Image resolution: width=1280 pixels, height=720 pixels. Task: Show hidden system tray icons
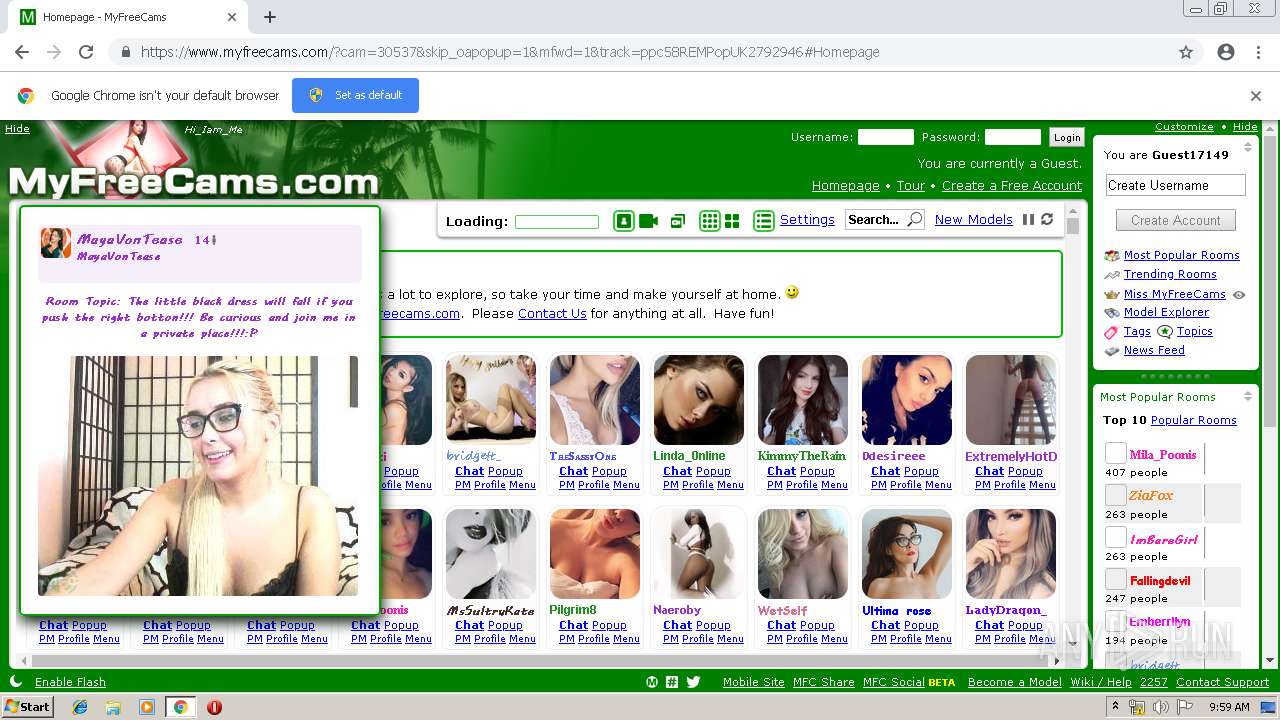pyautogui.click(x=1115, y=707)
